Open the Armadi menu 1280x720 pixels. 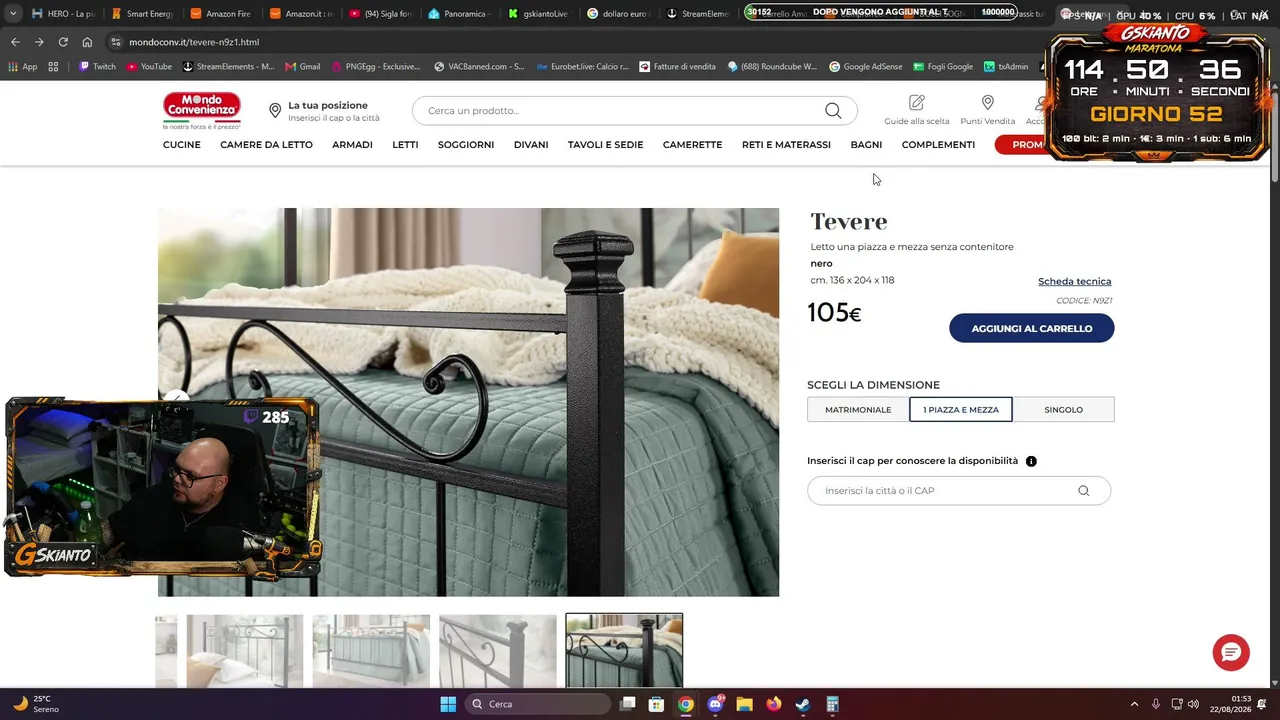click(x=352, y=145)
